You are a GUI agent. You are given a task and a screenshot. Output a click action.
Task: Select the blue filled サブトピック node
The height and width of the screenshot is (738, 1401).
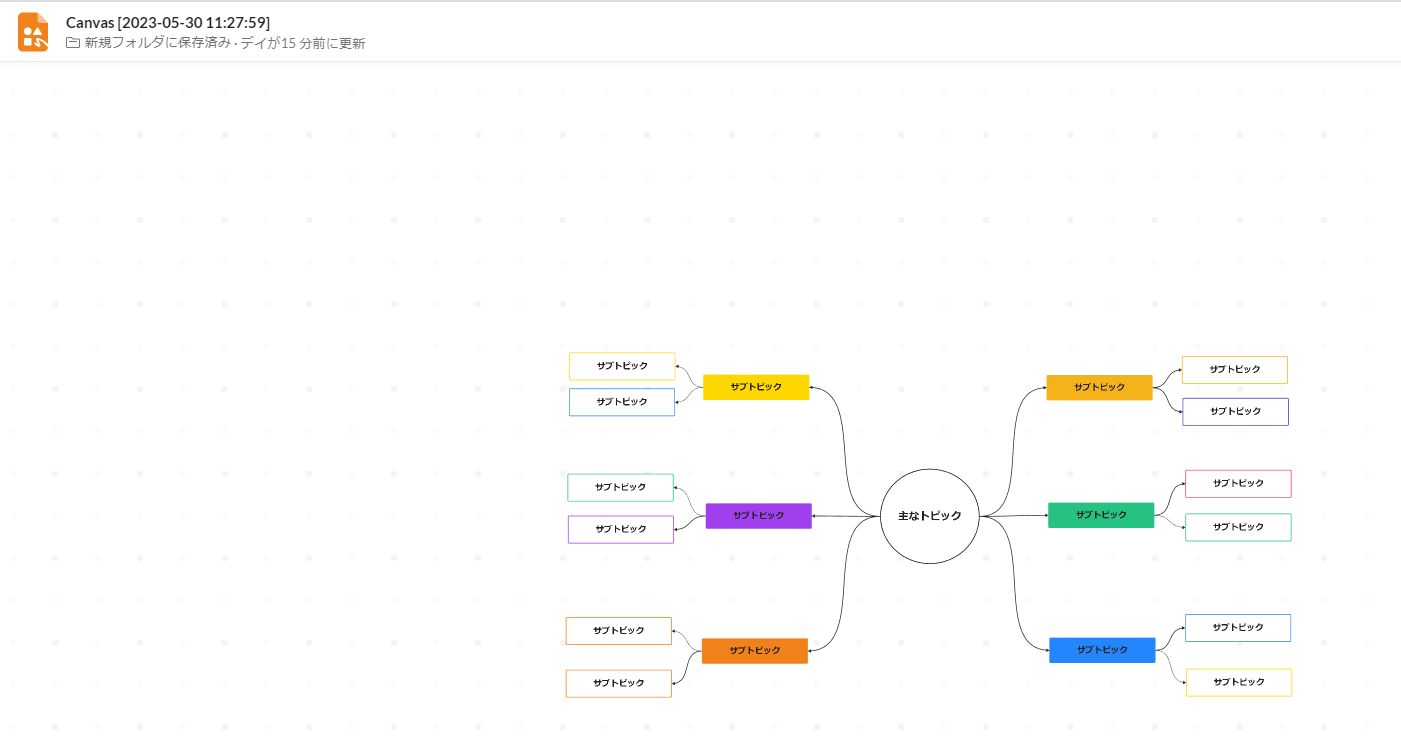coord(1102,650)
